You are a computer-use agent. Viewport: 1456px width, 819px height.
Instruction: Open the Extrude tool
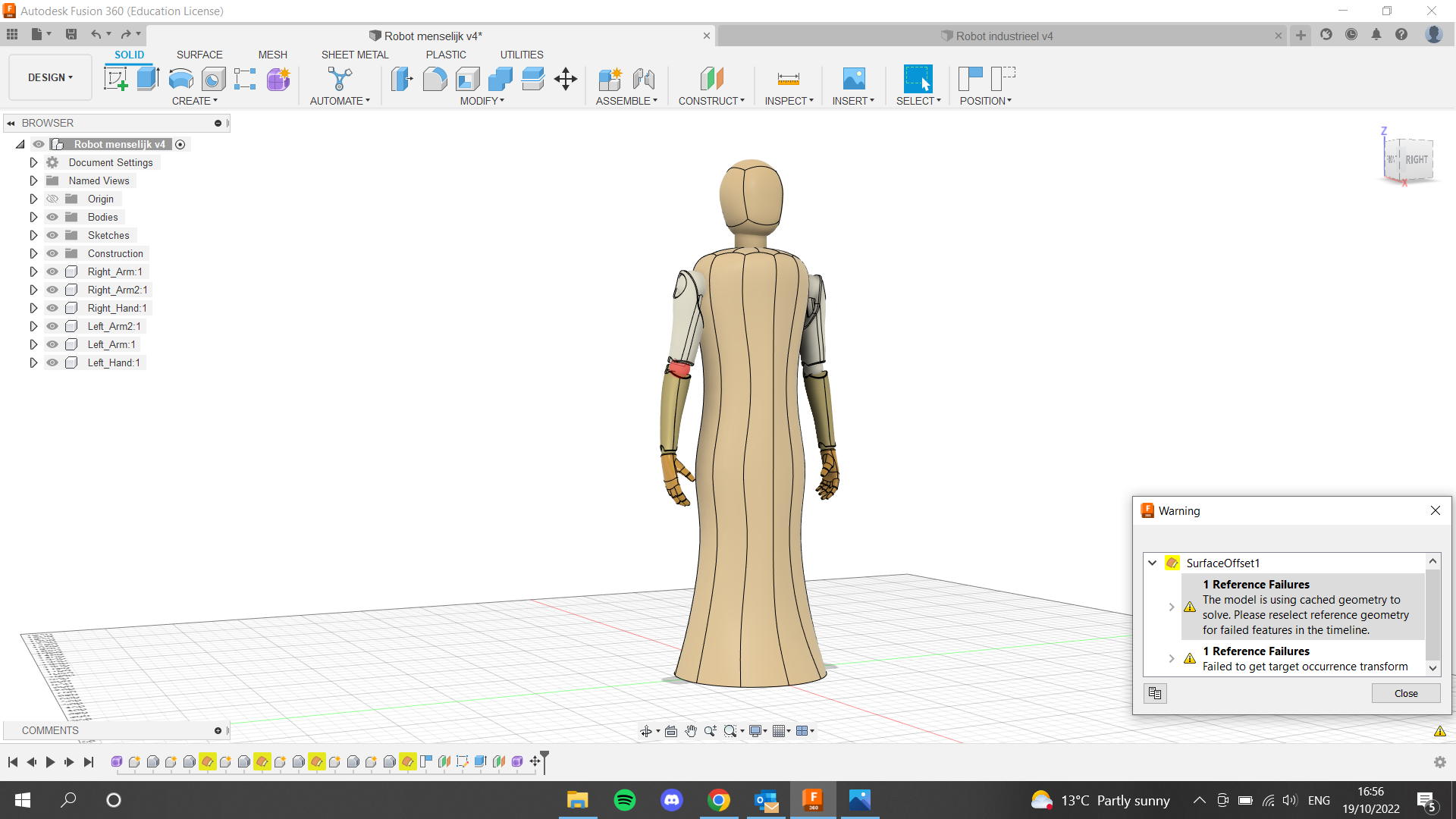click(x=146, y=78)
